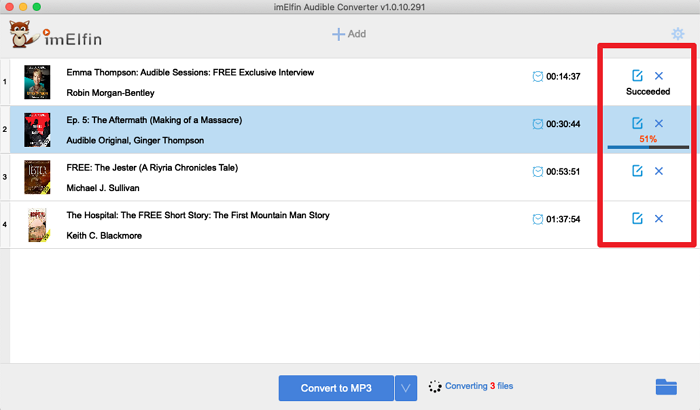Click duration value 01:37:54
The width and height of the screenshot is (700, 410).
(563, 219)
